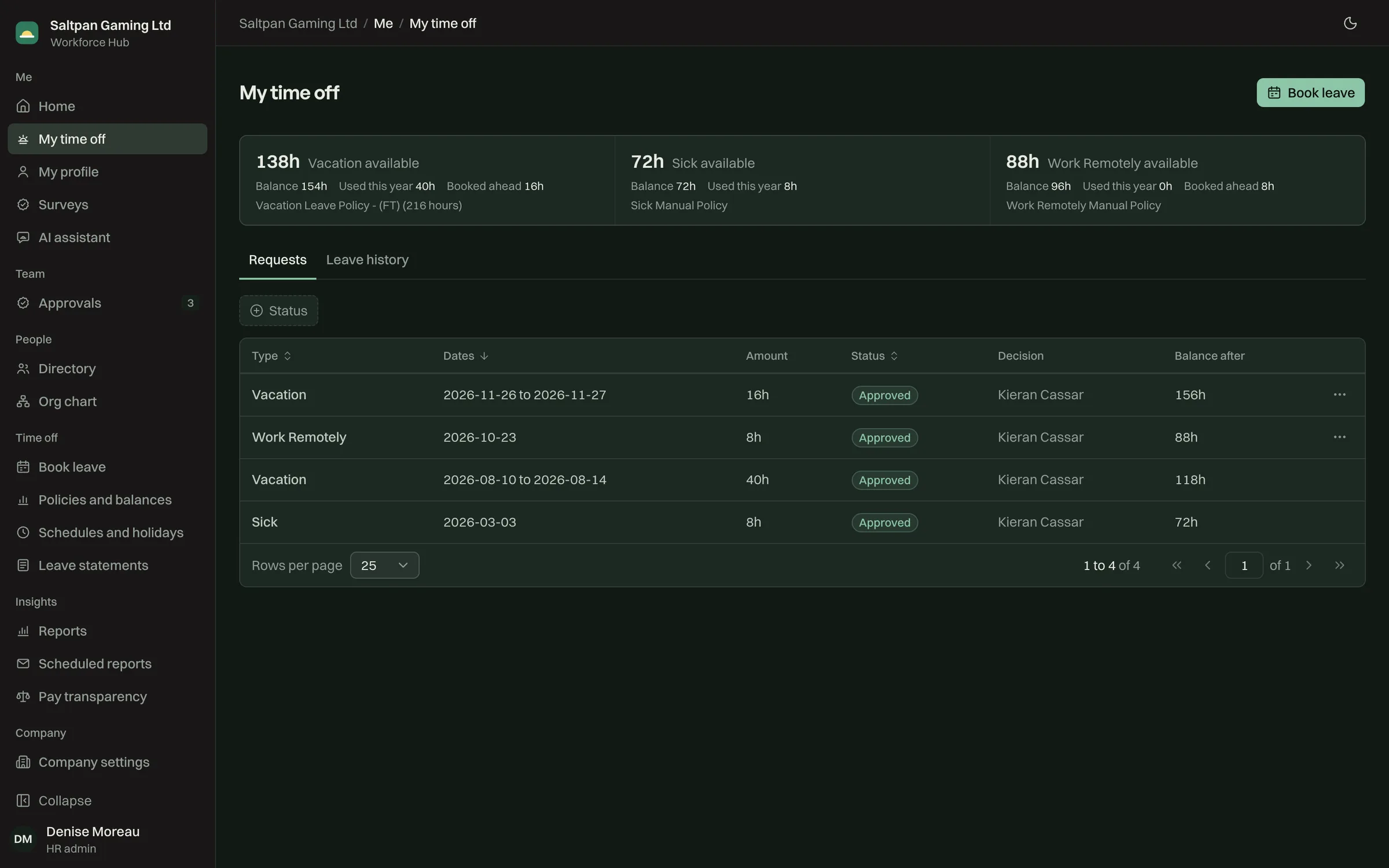Open Pay transparency scales icon
This screenshot has width=1389, height=868.
pyautogui.click(x=23, y=696)
